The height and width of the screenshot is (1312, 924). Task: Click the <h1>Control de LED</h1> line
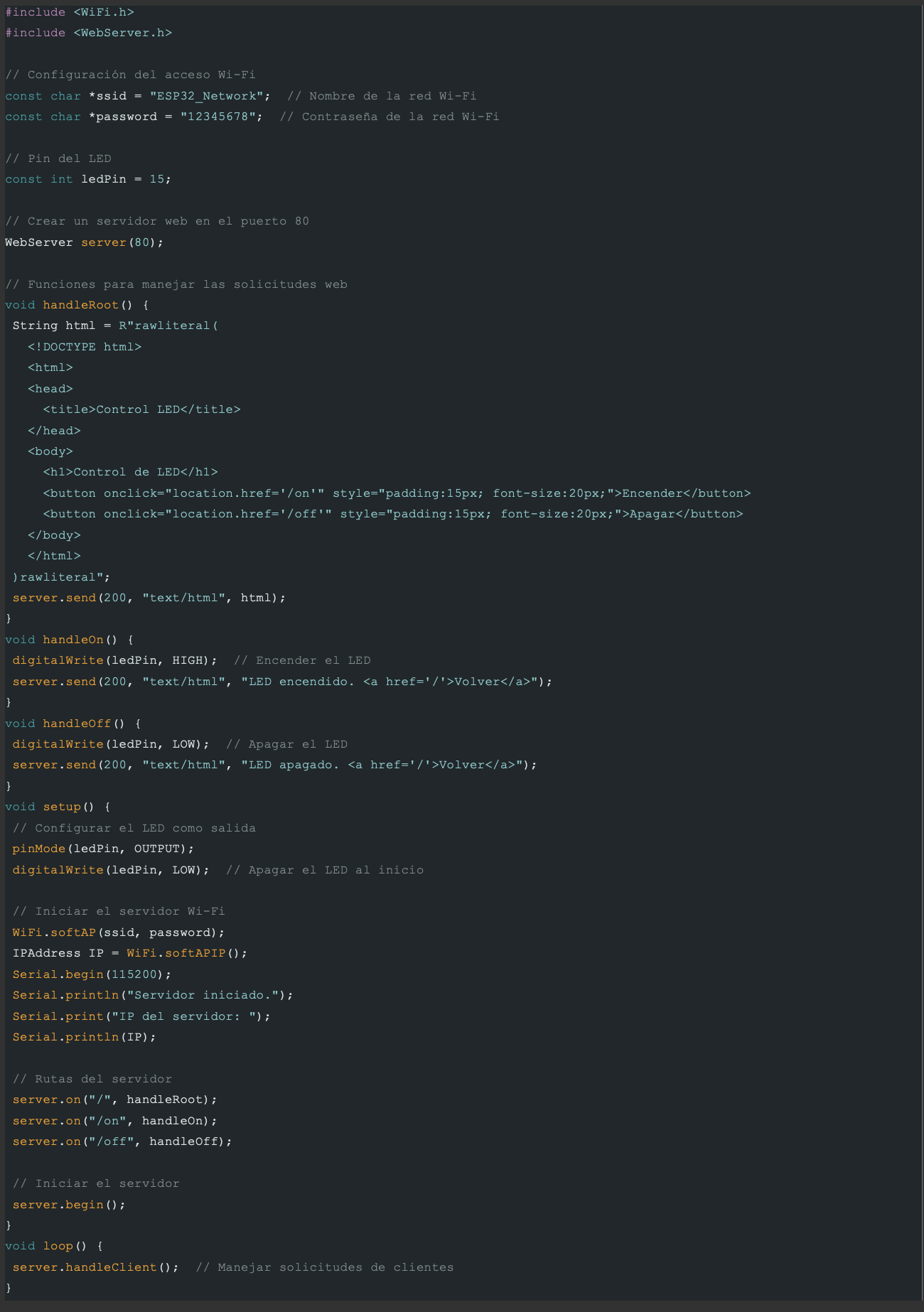tap(130, 472)
